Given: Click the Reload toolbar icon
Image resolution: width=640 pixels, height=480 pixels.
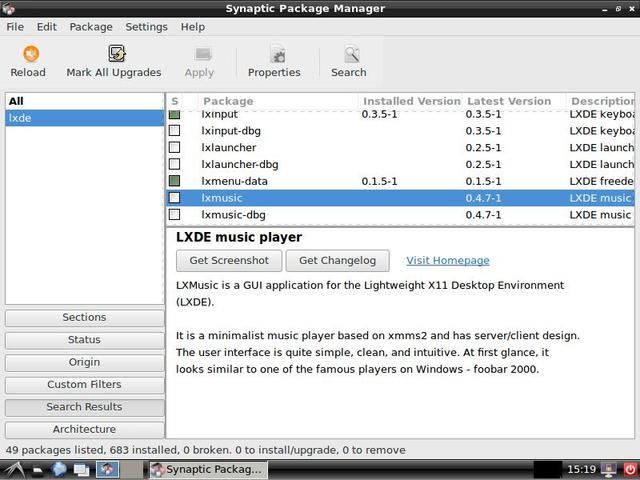Looking at the screenshot, I should [28, 60].
